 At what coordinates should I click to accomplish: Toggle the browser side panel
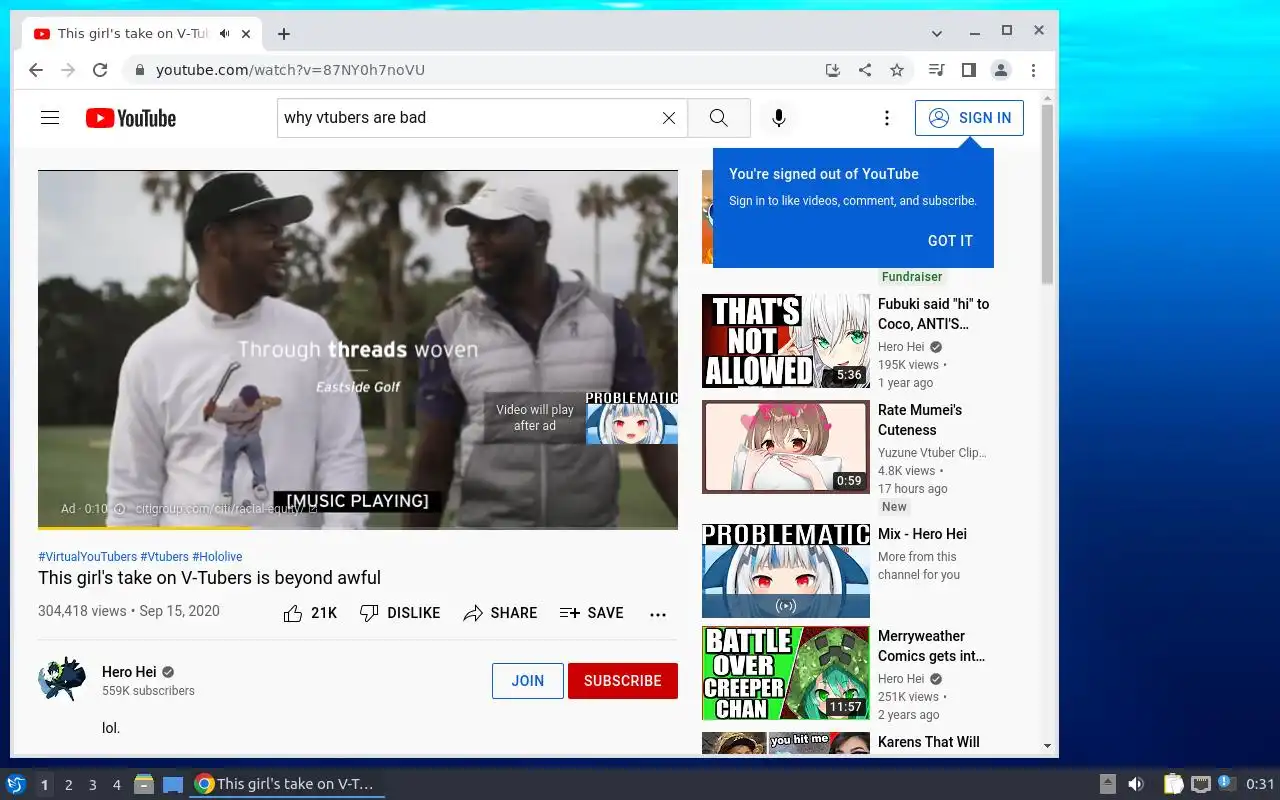point(968,70)
